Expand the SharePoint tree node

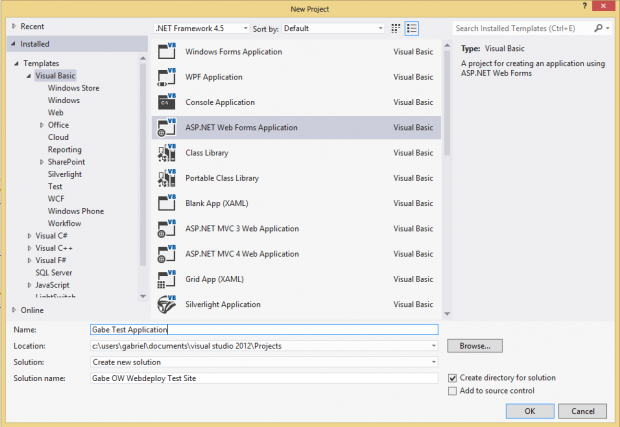click(42, 162)
